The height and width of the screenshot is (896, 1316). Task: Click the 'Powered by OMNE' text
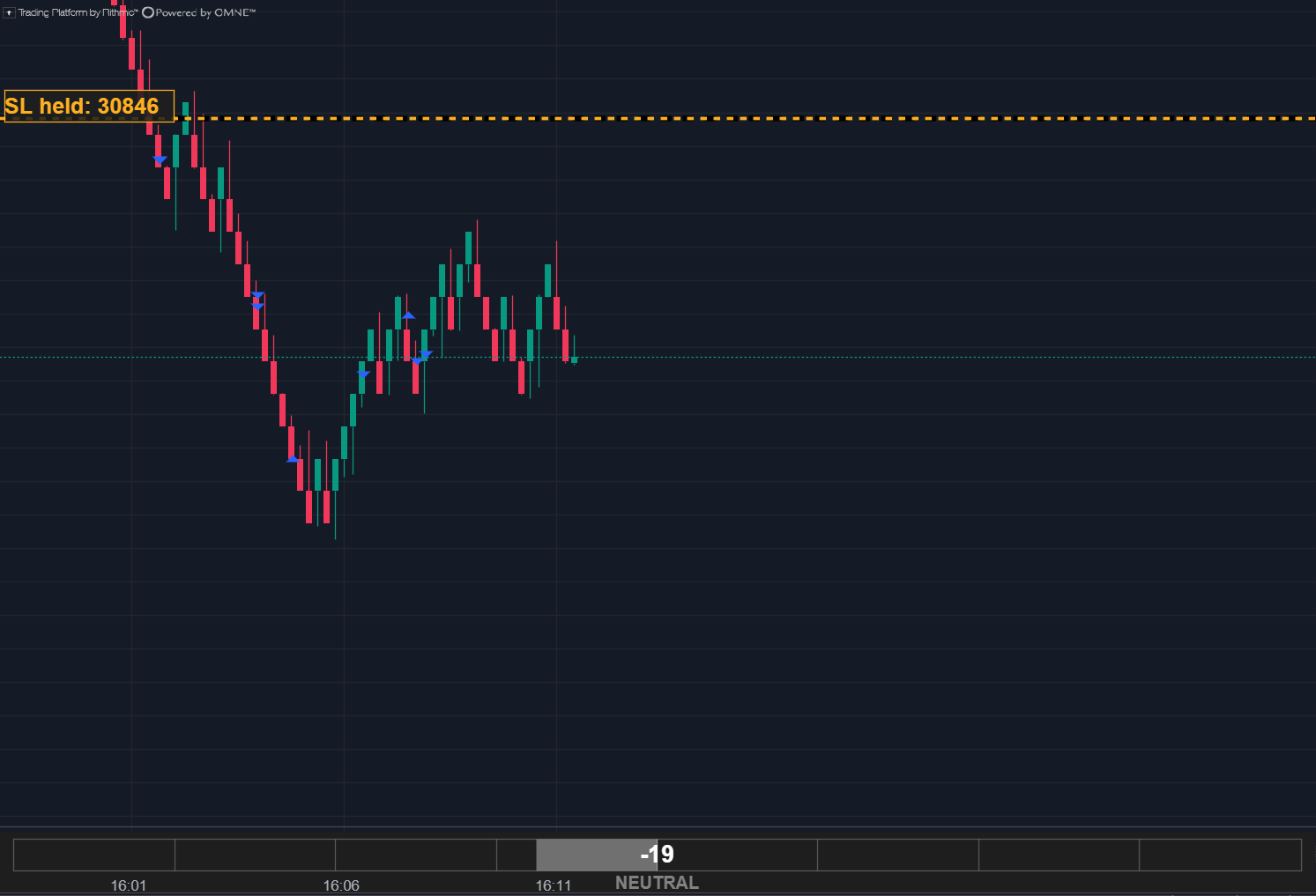[x=205, y=12]
